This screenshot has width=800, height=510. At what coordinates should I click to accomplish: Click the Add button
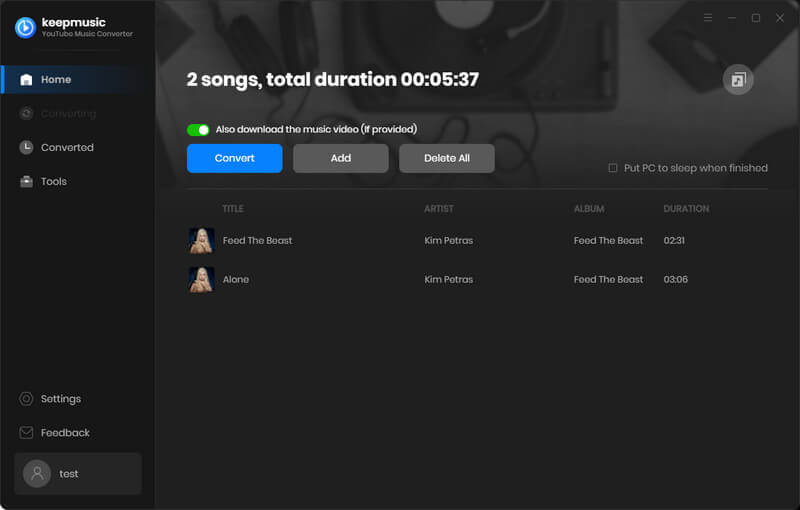[x=341, y=158]
